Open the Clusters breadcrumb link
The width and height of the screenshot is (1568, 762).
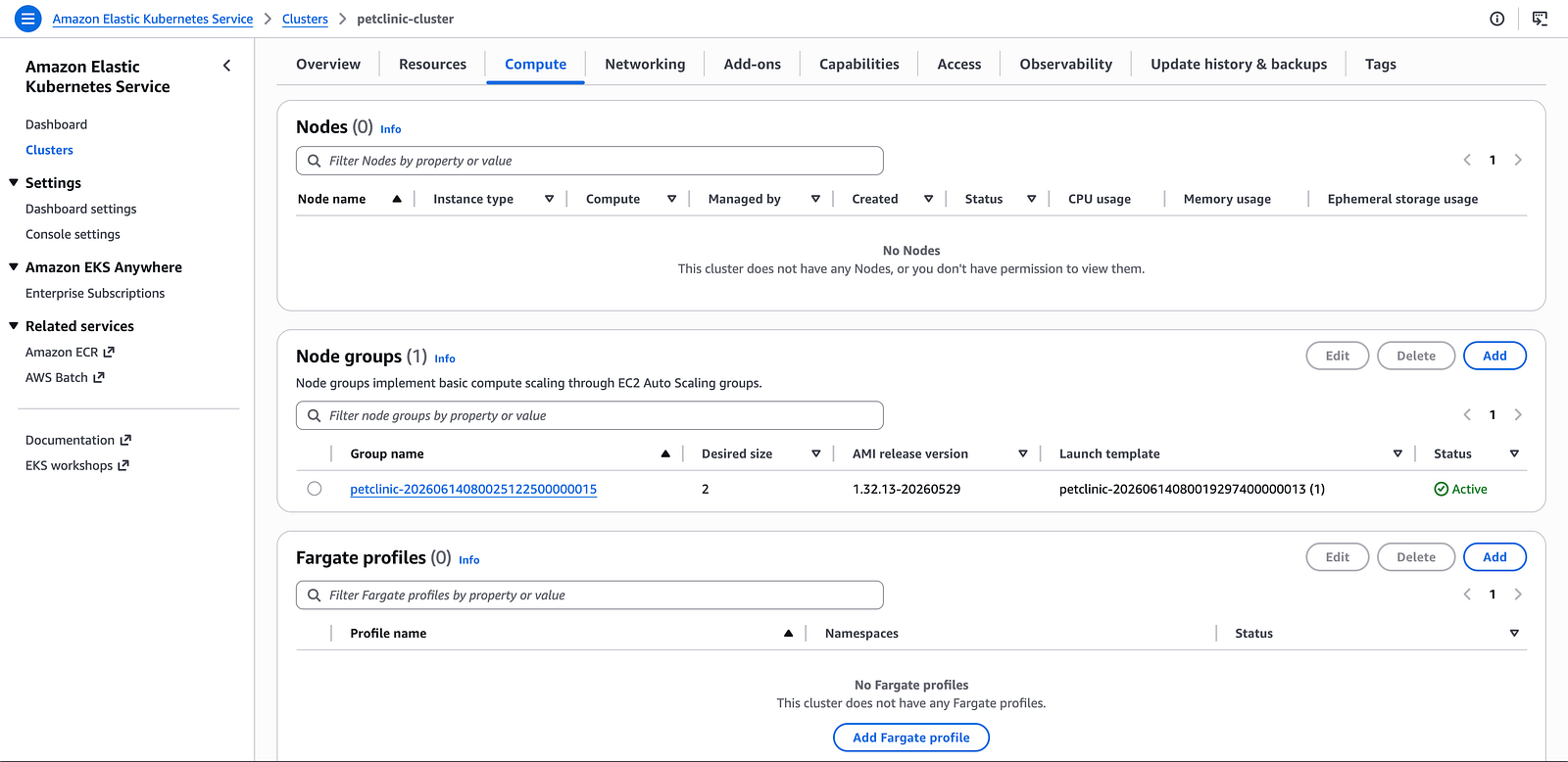click(x=305, y=19)
